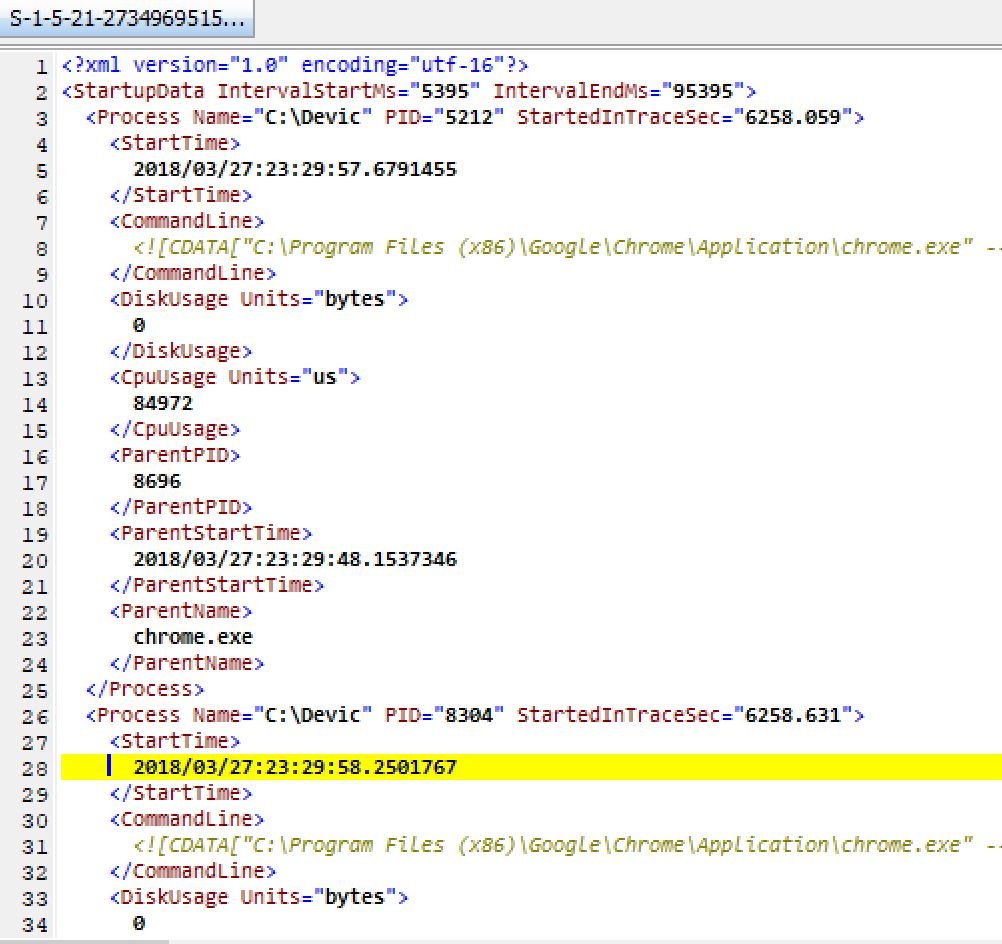Click CPU usage value 84972
Screen dimensions: 1002x944
162,403
